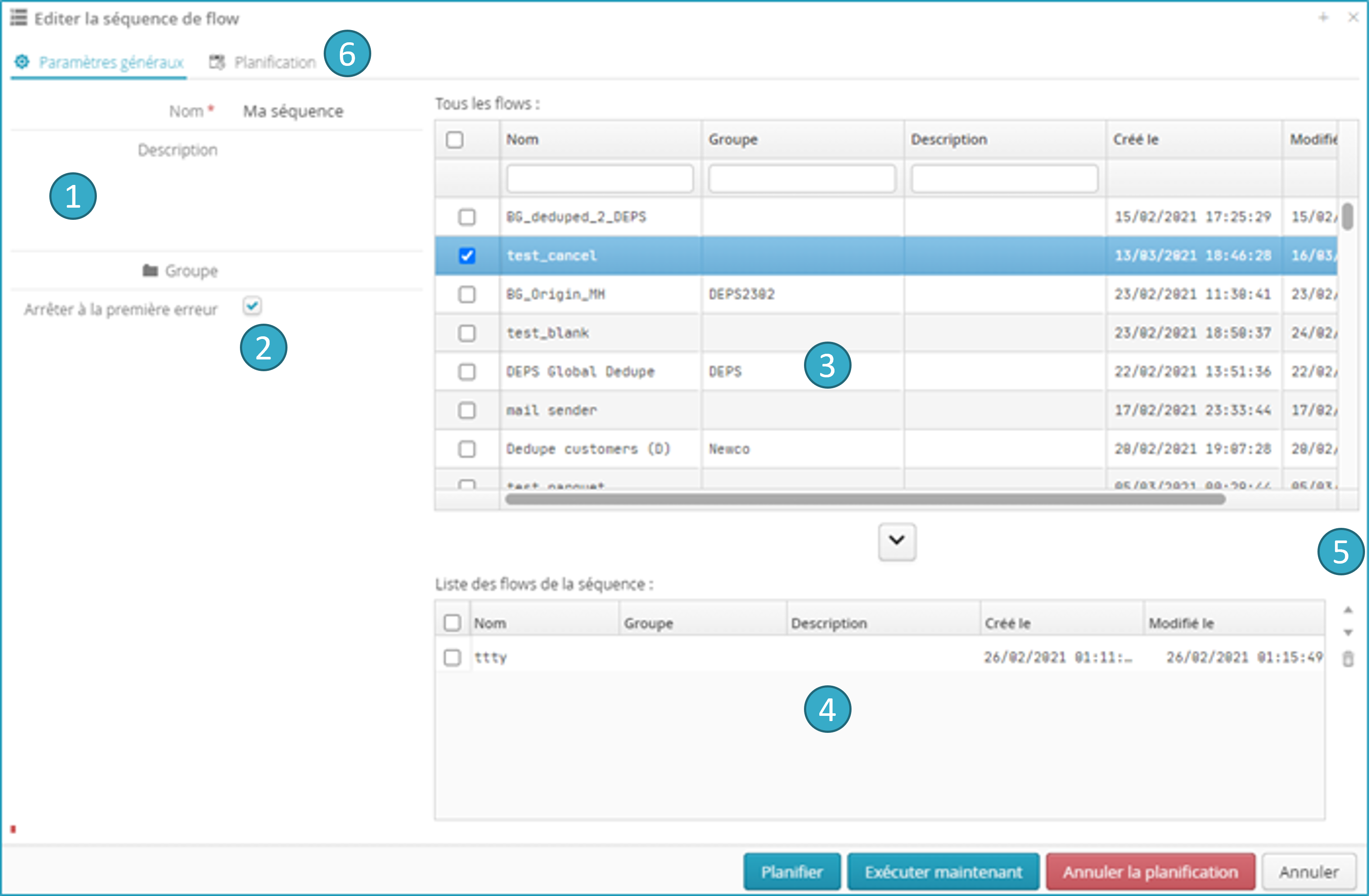Select the test_cancel row name
The height and width of the screenshot is (896, 1372).
[551, 256]
